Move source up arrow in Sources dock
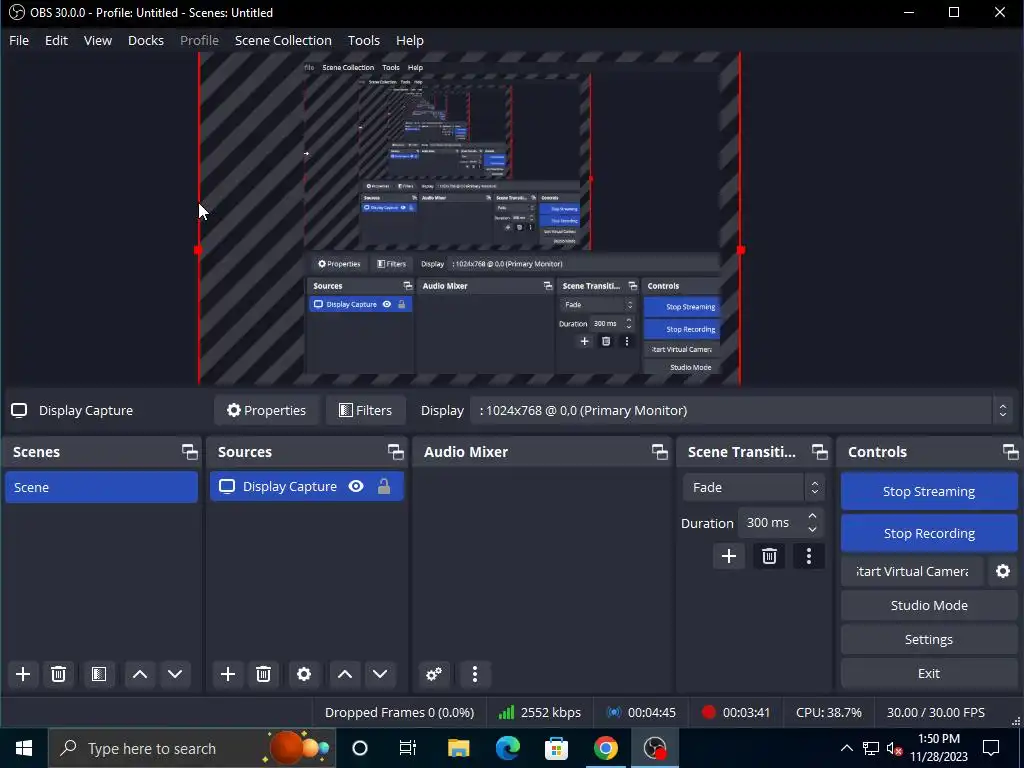 pos(345,674)
